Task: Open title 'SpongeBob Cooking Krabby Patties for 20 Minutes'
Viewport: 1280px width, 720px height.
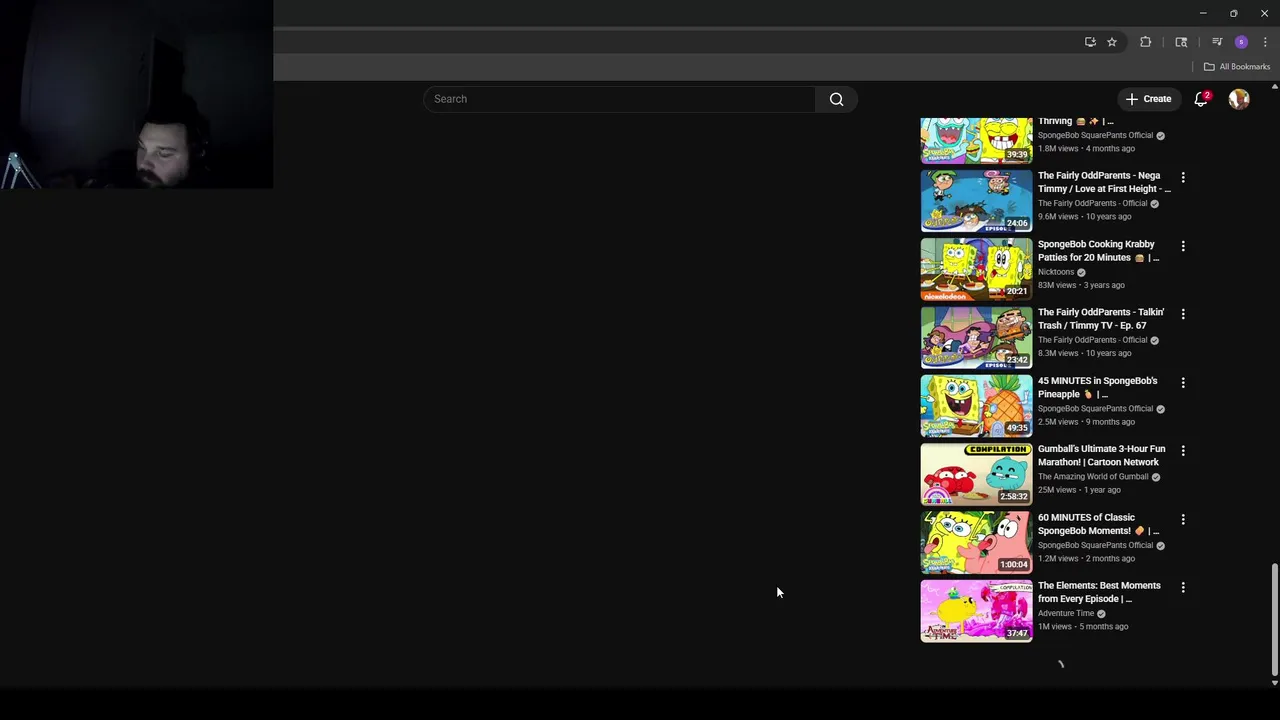Action: click(1098, 251)
